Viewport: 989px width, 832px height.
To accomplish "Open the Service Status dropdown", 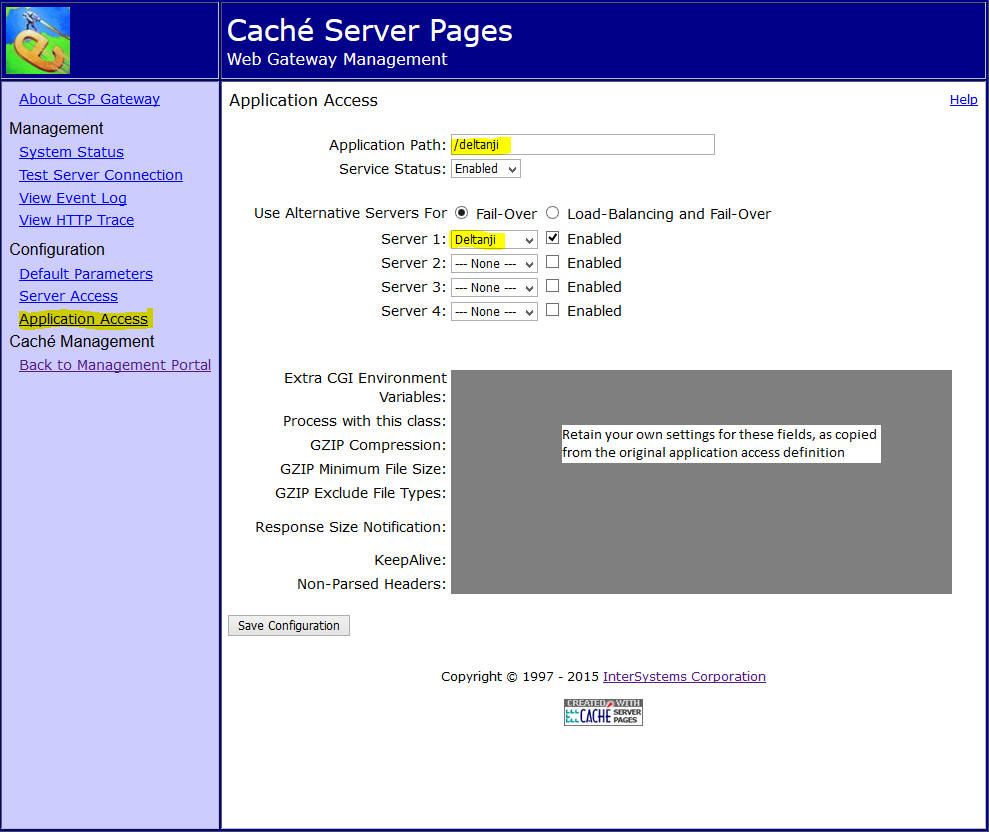I will [486, 169].
